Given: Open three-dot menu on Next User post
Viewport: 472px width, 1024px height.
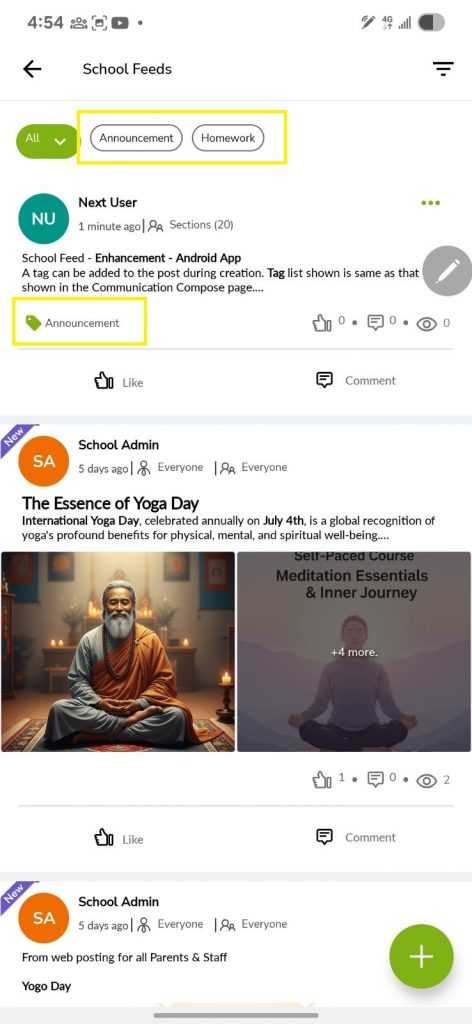Looking at the screenshot, I should tap(430, 203).
